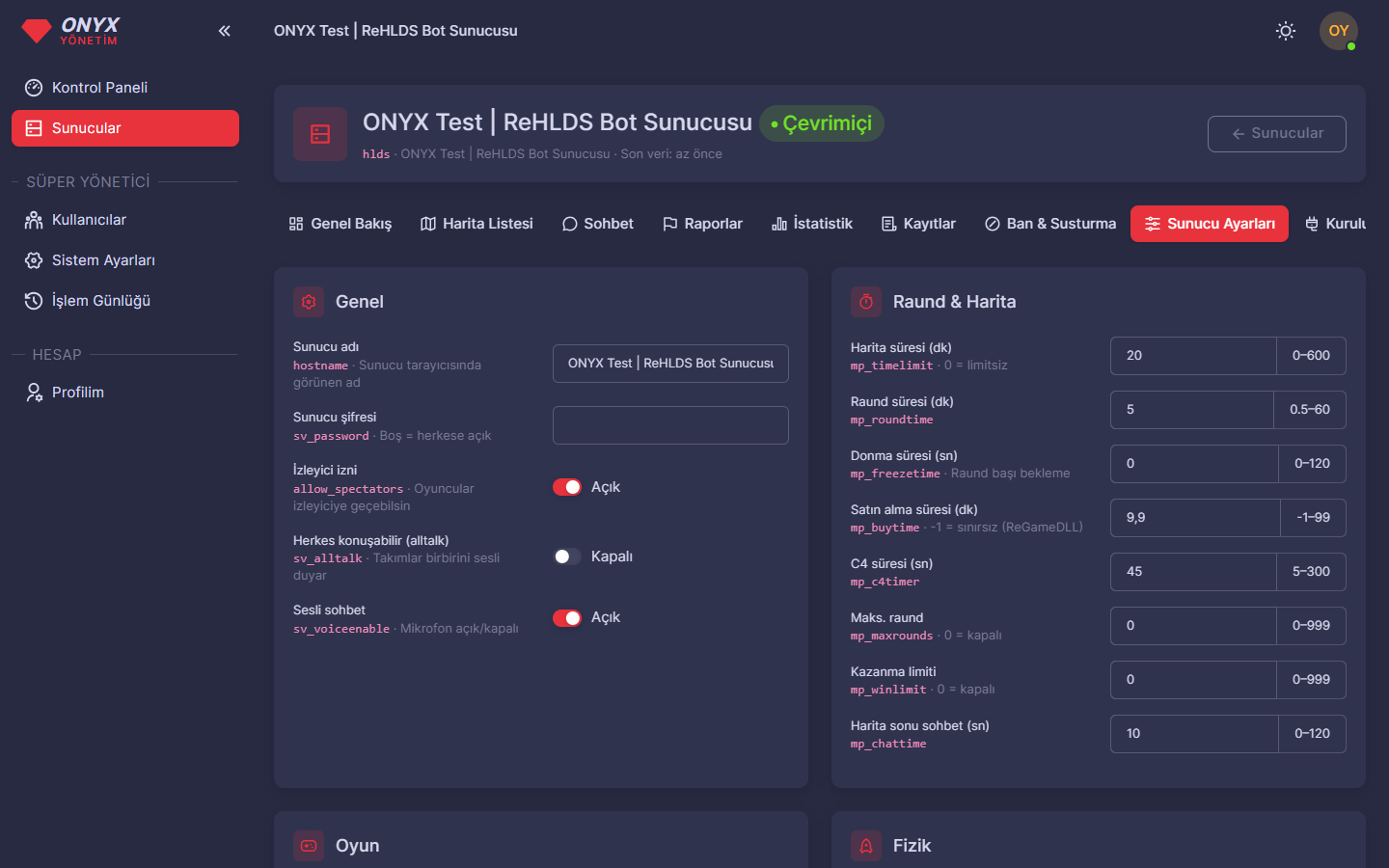Click the Sunucu adı hostname field
Screen dimensions: 1389x868
click(x=670, y=364)
